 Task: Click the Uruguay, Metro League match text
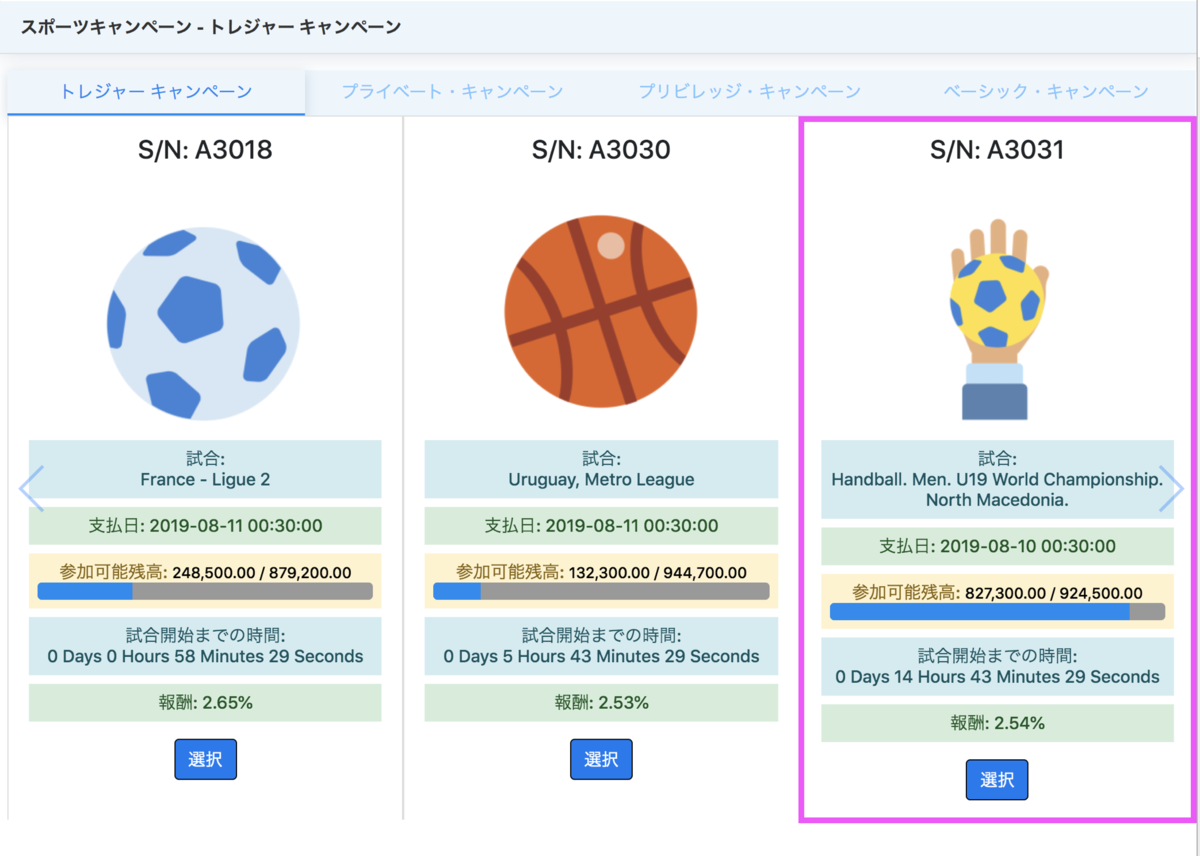601,480
